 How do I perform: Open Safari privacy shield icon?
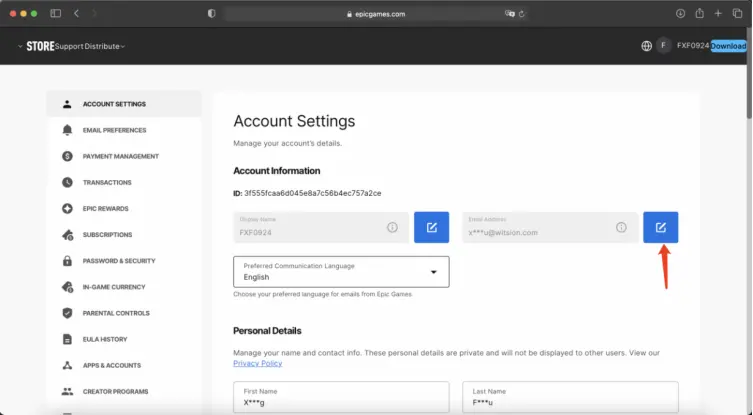tap(211, 13)
